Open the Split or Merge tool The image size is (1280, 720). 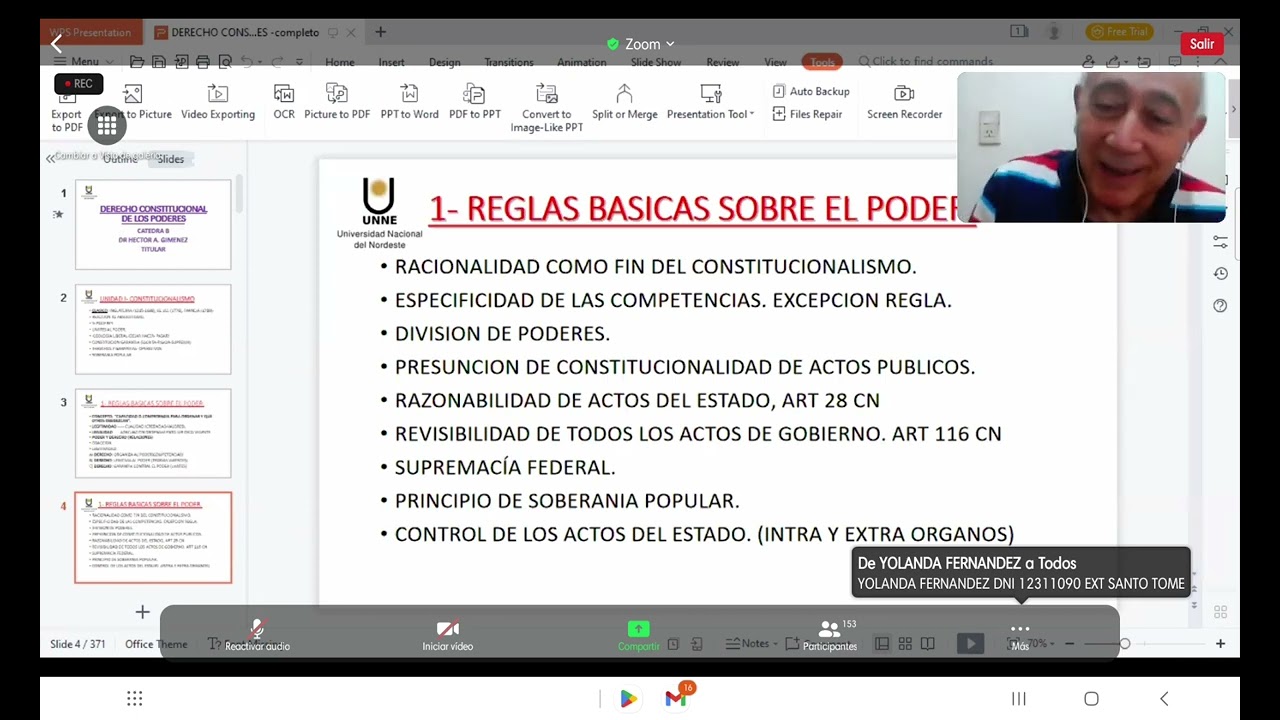625,102
